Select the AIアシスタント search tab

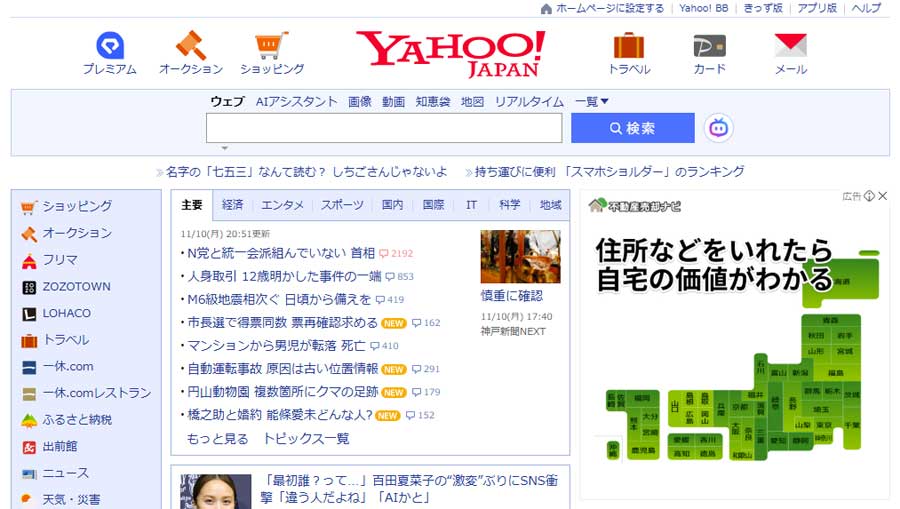(x=296, y=102)
